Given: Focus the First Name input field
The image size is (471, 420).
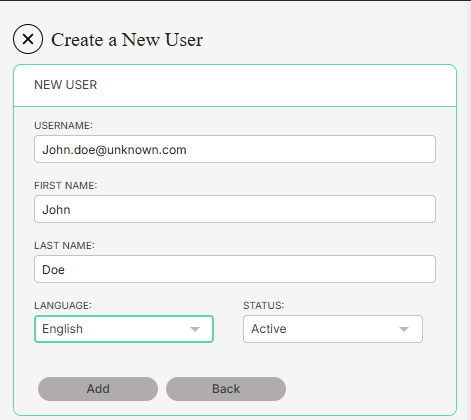Looking at the screenshot, I should [x=235, y=209].
